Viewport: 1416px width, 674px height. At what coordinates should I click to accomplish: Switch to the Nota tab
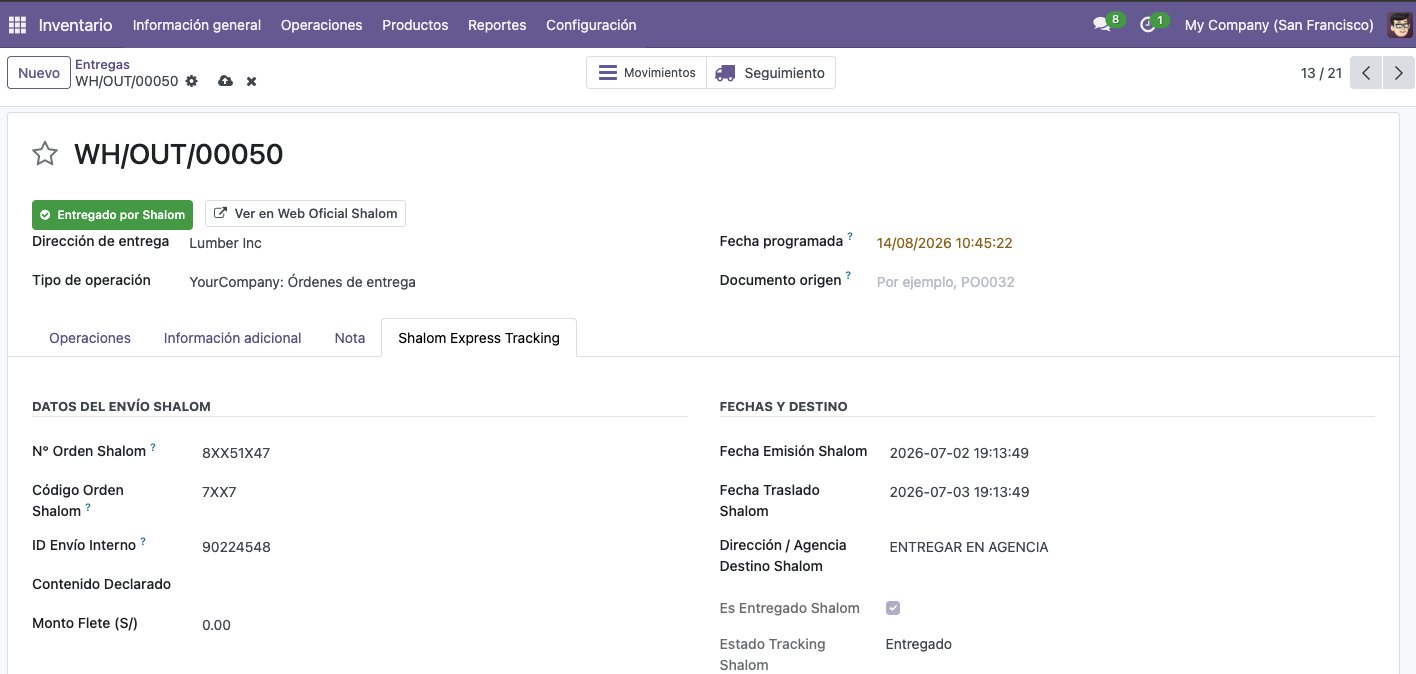pos(350,338)
